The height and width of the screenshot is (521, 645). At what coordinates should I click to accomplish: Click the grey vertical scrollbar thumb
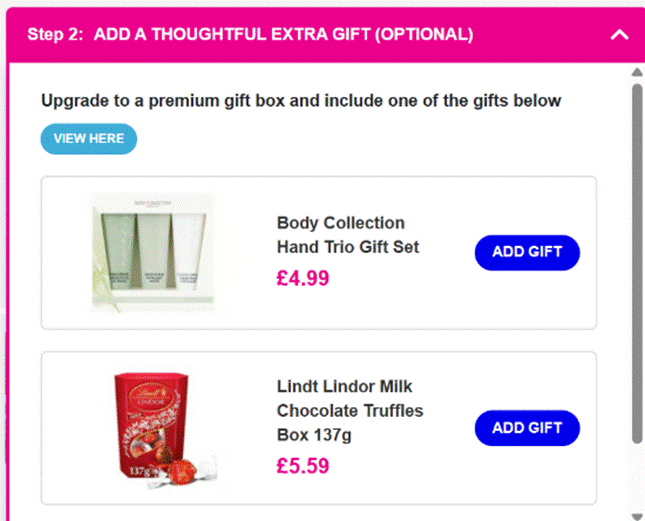637,260
